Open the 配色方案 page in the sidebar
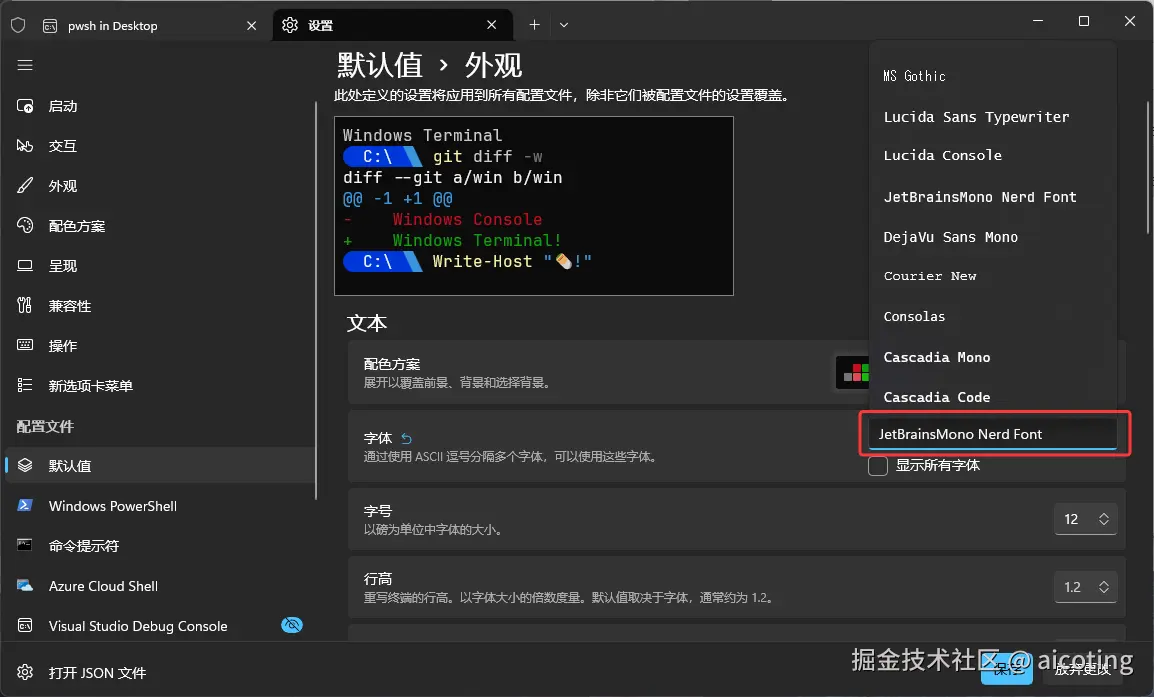1154x697 pixels. [x=160, y=226]
